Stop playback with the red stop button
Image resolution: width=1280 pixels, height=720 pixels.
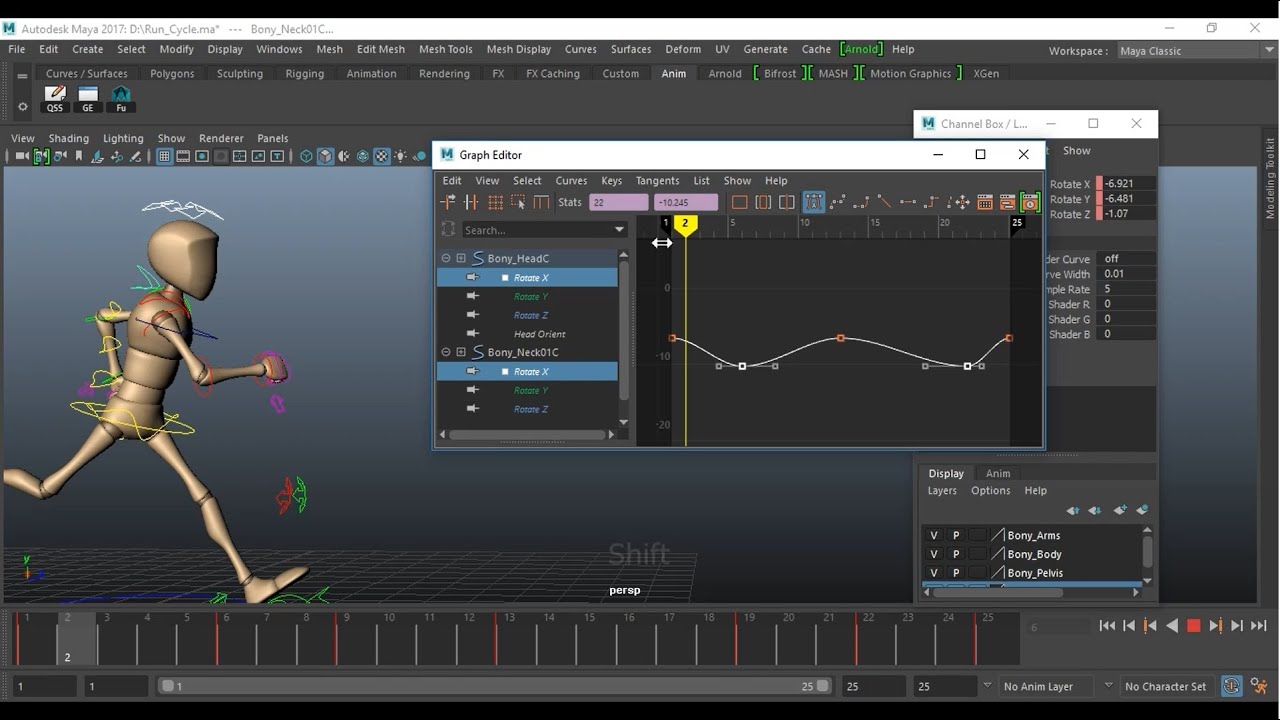tap(1193, 626)
